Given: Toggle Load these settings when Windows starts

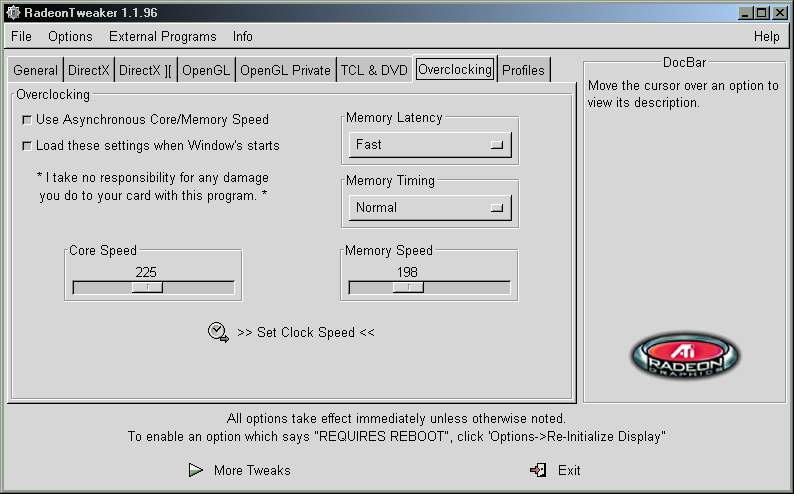Looking at the screenshot, I should pos(27,146).
